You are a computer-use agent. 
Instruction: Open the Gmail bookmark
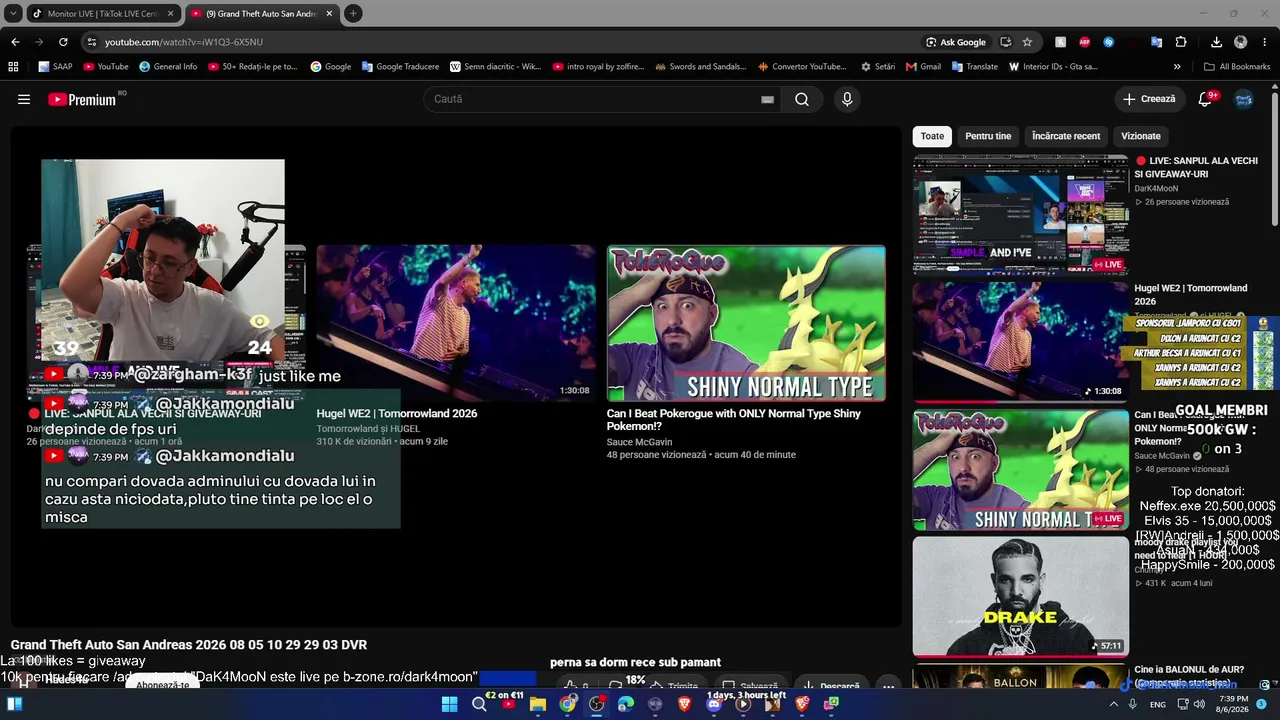(923, 67)
